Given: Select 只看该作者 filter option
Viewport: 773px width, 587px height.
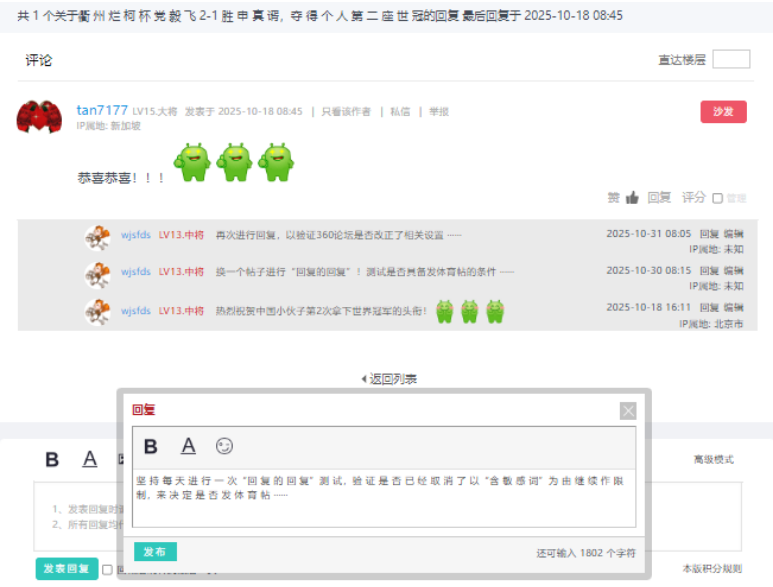Looking at the screenshot, I should tap(346, 112).
